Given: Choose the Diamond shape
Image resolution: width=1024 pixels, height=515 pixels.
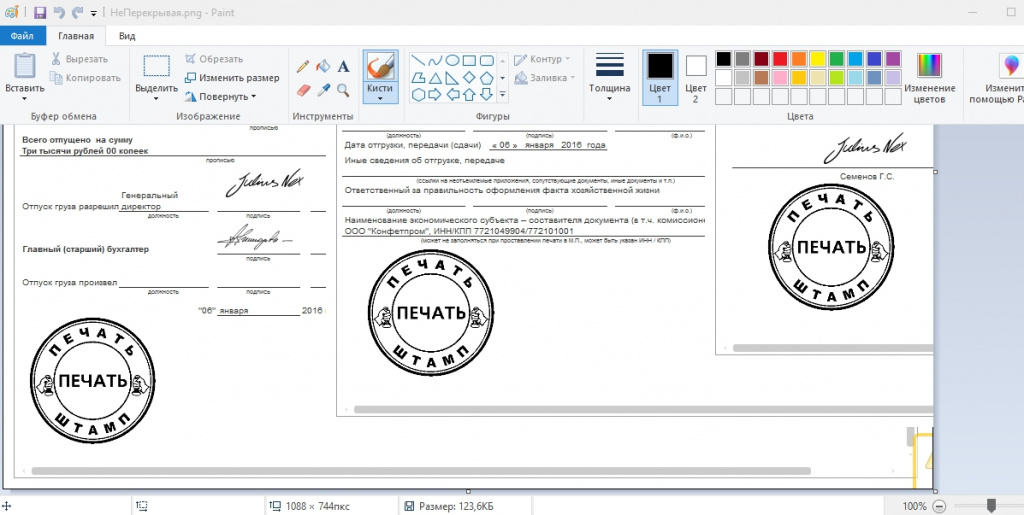Looking at the screenshot, I should click(469, 78).
